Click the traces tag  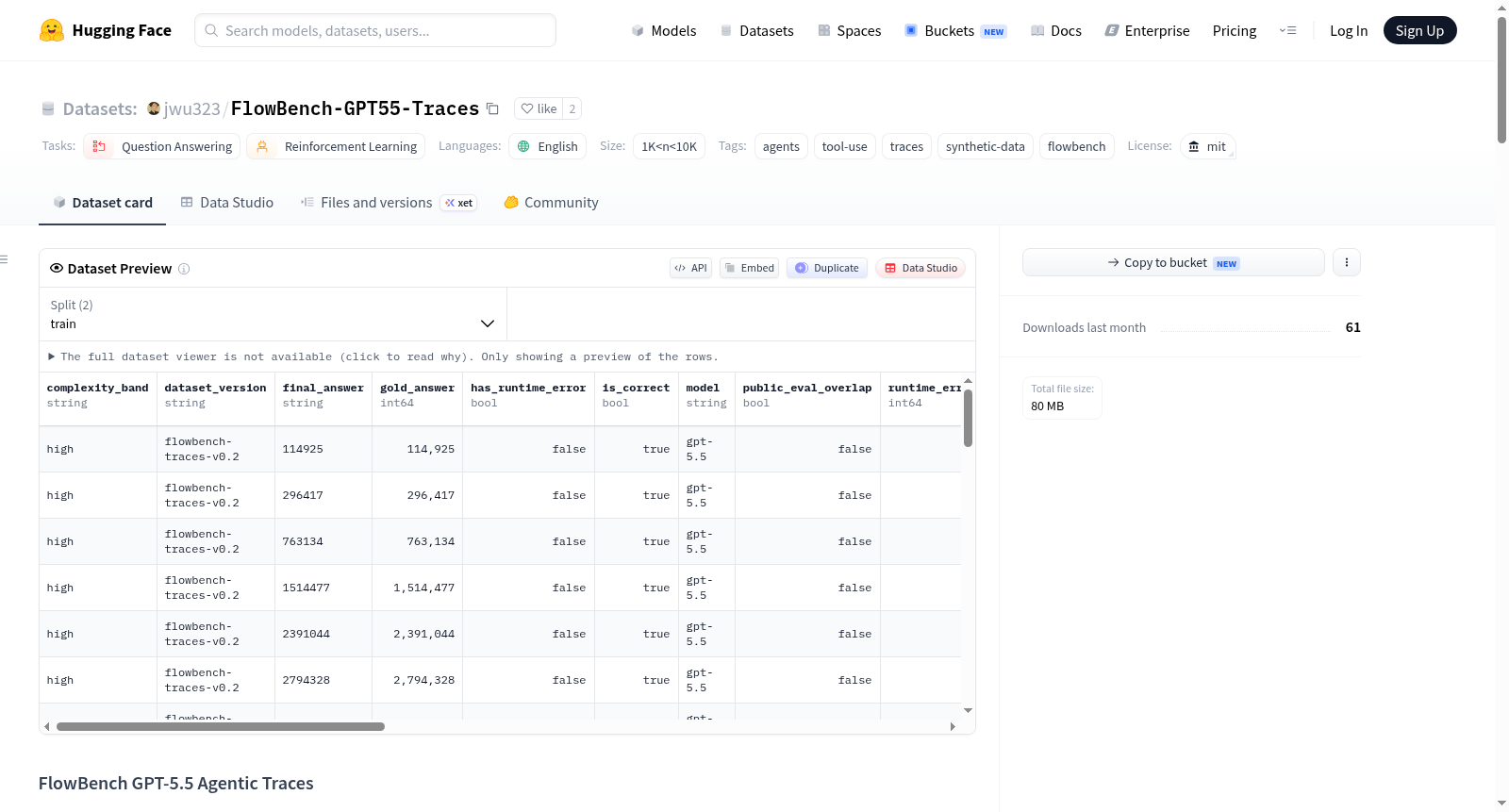906,146
